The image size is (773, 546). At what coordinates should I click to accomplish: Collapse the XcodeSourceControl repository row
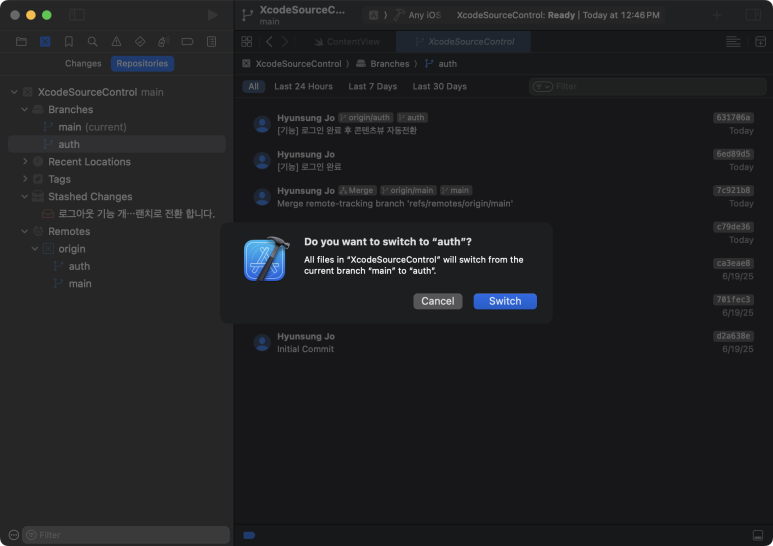14,92
